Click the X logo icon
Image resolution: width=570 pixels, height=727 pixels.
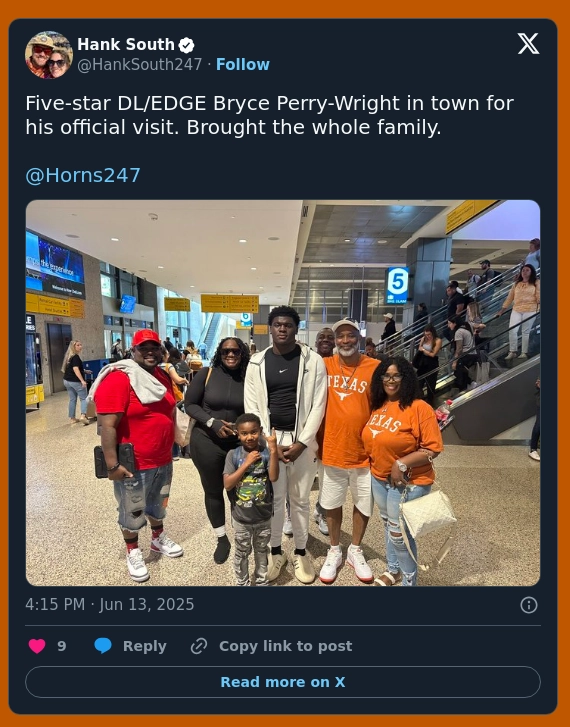(x=528, y=44)
